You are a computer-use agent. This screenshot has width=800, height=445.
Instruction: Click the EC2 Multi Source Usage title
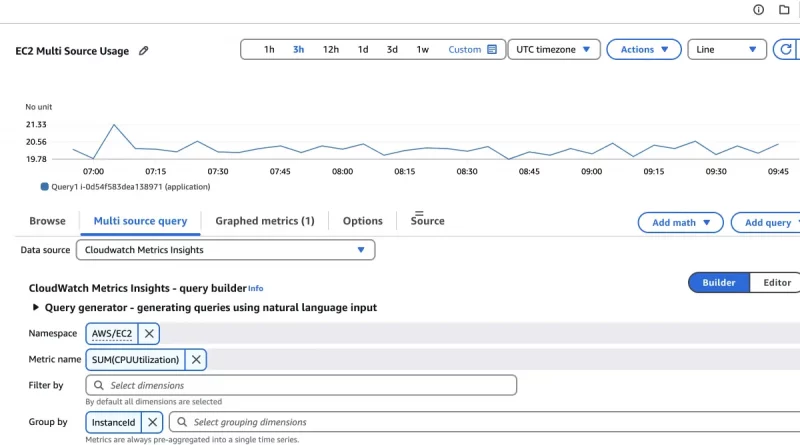(72, 51)
